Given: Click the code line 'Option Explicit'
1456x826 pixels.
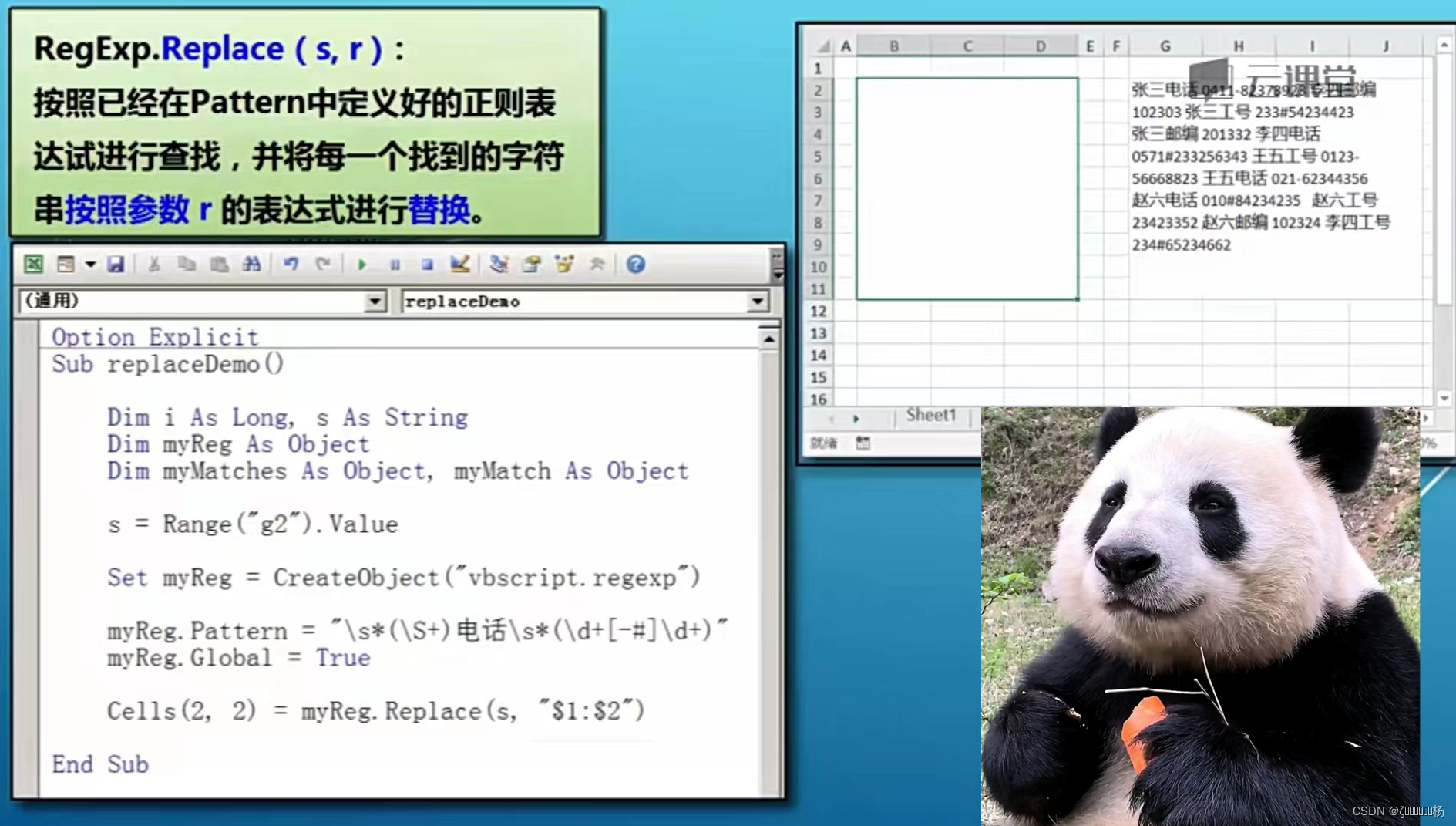Looking at the screenshot, I should pos(155,337).
